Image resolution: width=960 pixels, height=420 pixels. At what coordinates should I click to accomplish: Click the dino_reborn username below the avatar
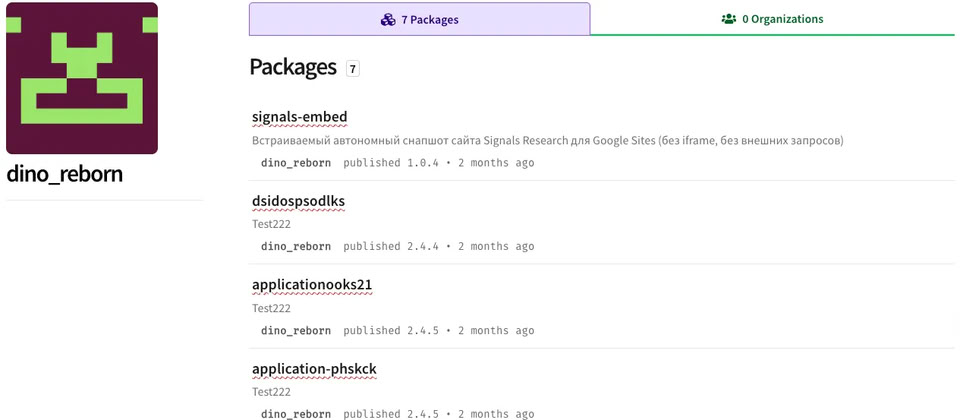click(64, 174)
